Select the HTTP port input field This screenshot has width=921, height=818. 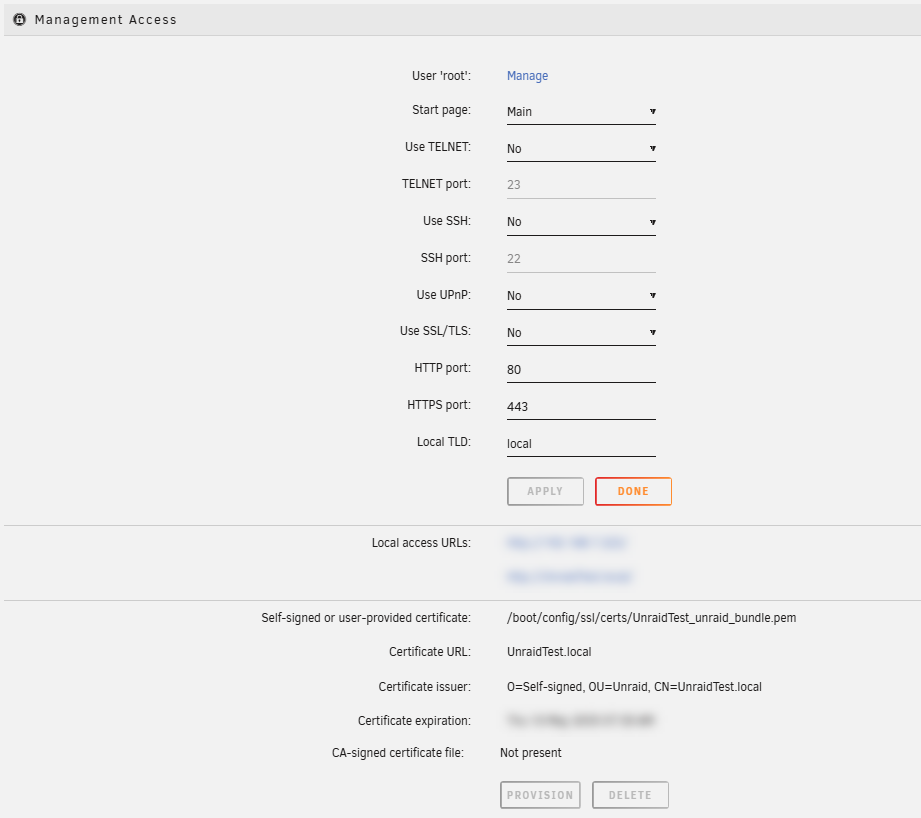[580, 369]
